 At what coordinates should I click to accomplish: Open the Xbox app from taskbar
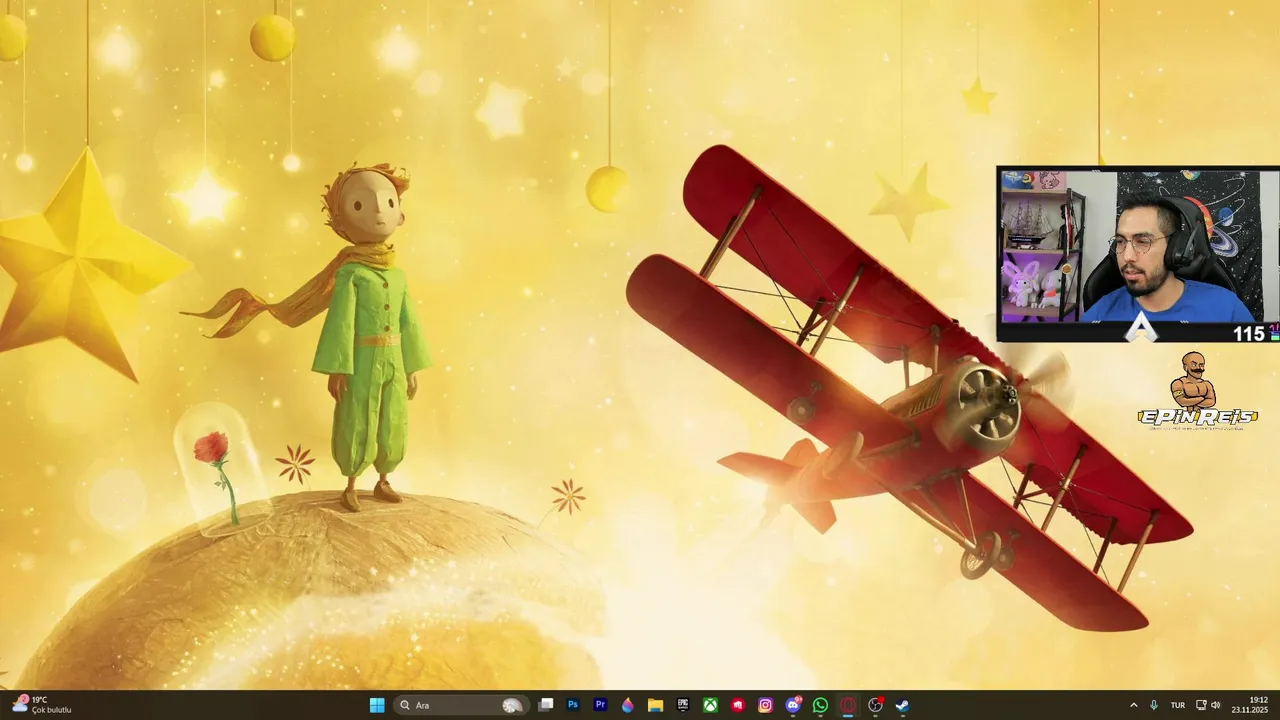(710, 705)
